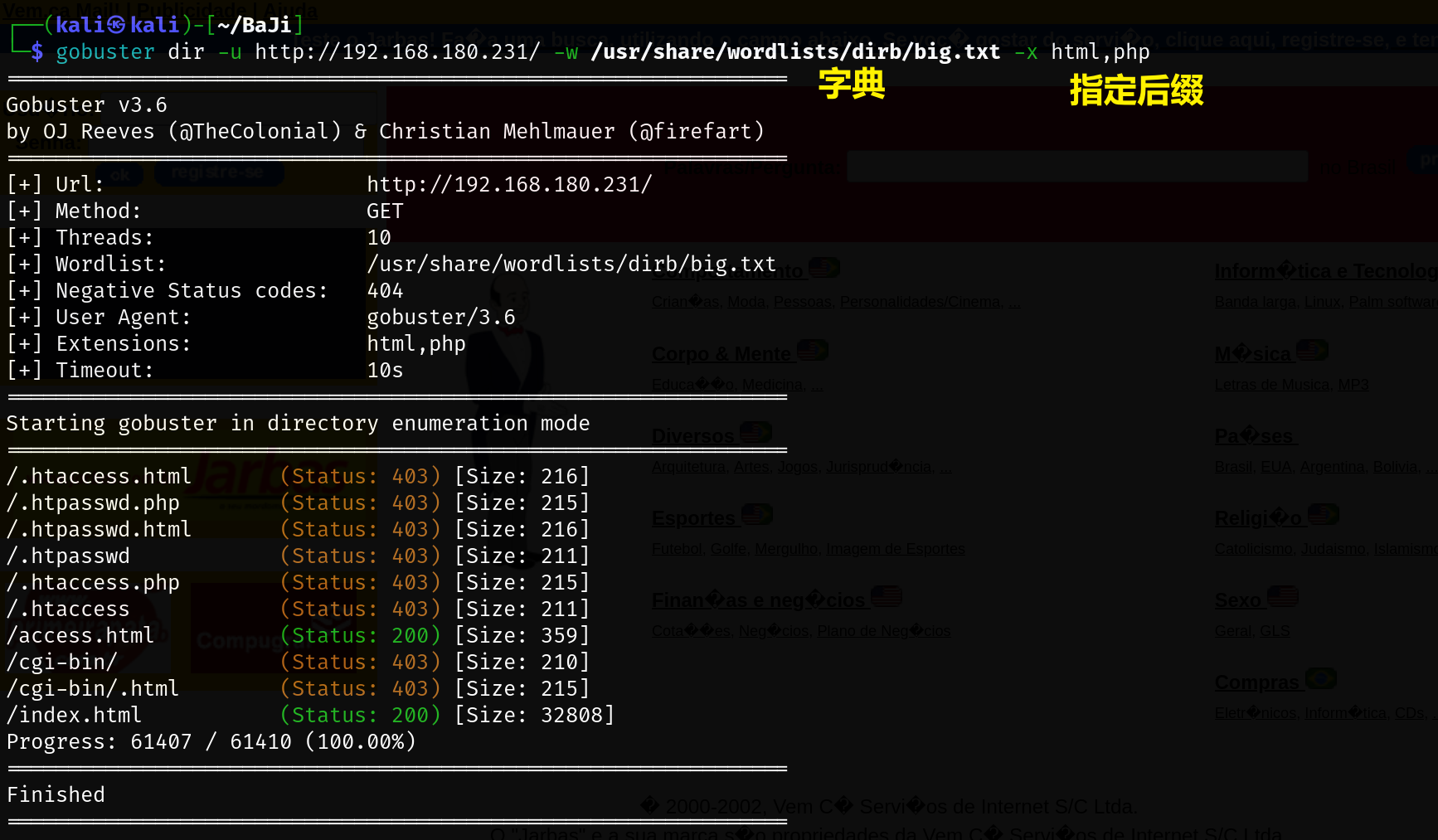Click the flag icon beside Sexo
1438x840 pixels.
1282,596
